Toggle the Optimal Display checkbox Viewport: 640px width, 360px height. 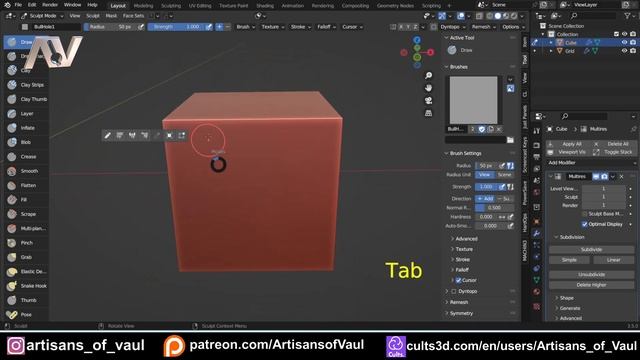[x=584, y=224]
